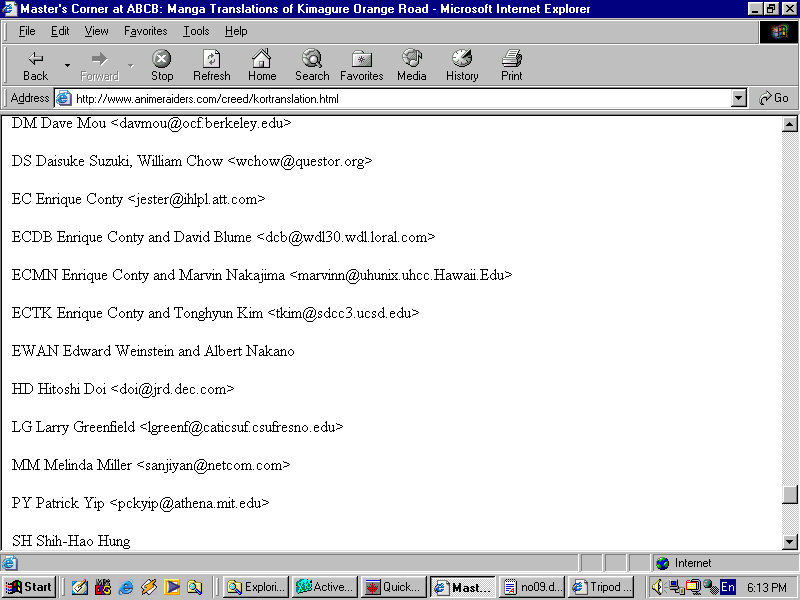Open the Help menu
The image size is (800, 600).
coord(236,31)
